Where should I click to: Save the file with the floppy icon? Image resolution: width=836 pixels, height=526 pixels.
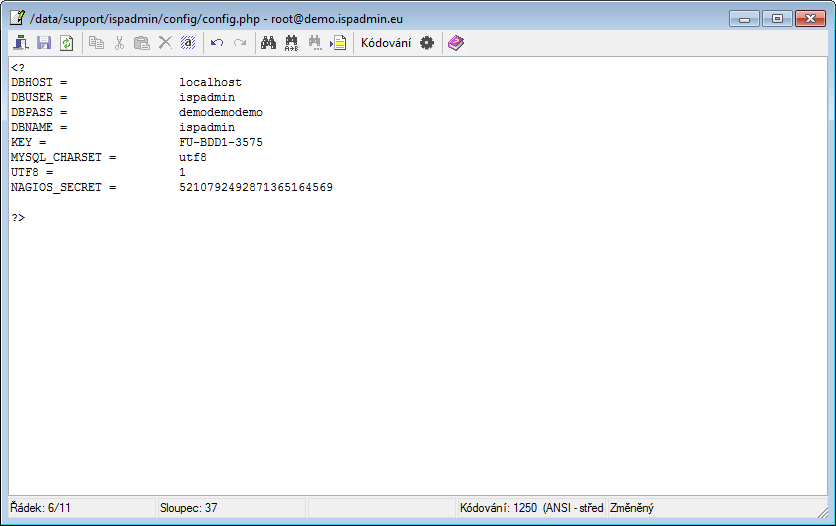(44, 43)
